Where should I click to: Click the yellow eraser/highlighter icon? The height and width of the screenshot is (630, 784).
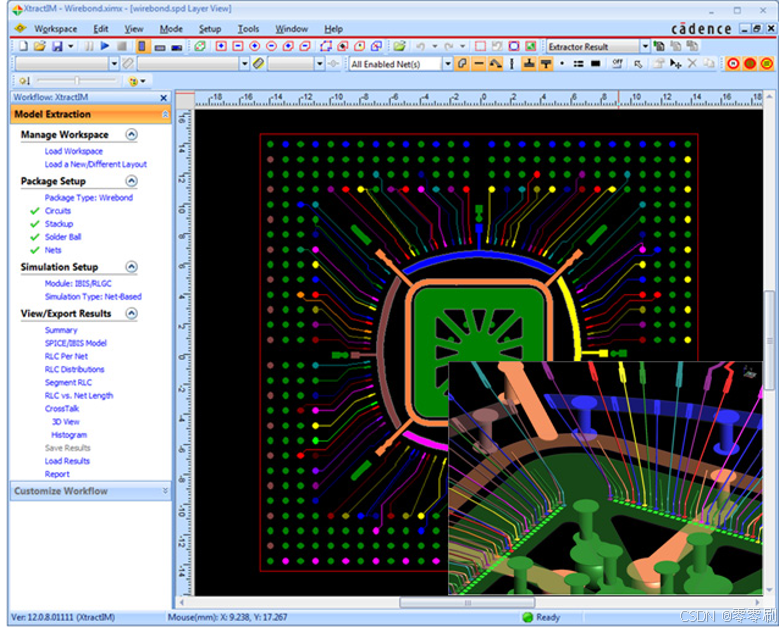pyautogui.click(x=258, y=64)
